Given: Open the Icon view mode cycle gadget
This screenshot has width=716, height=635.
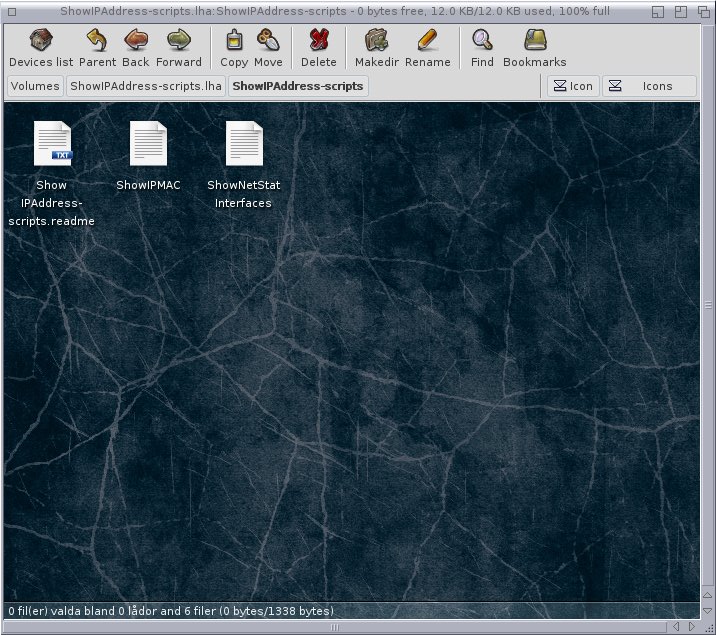Looking at the screenshot, I should tap(574, 86).
